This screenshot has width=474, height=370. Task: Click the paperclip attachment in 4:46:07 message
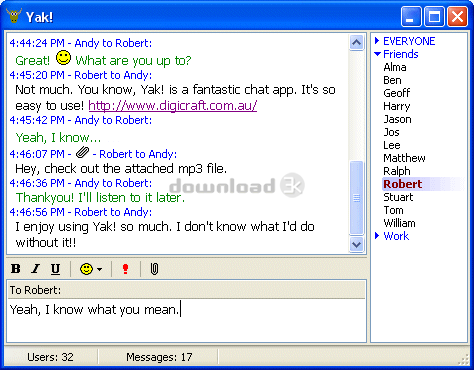82,153
